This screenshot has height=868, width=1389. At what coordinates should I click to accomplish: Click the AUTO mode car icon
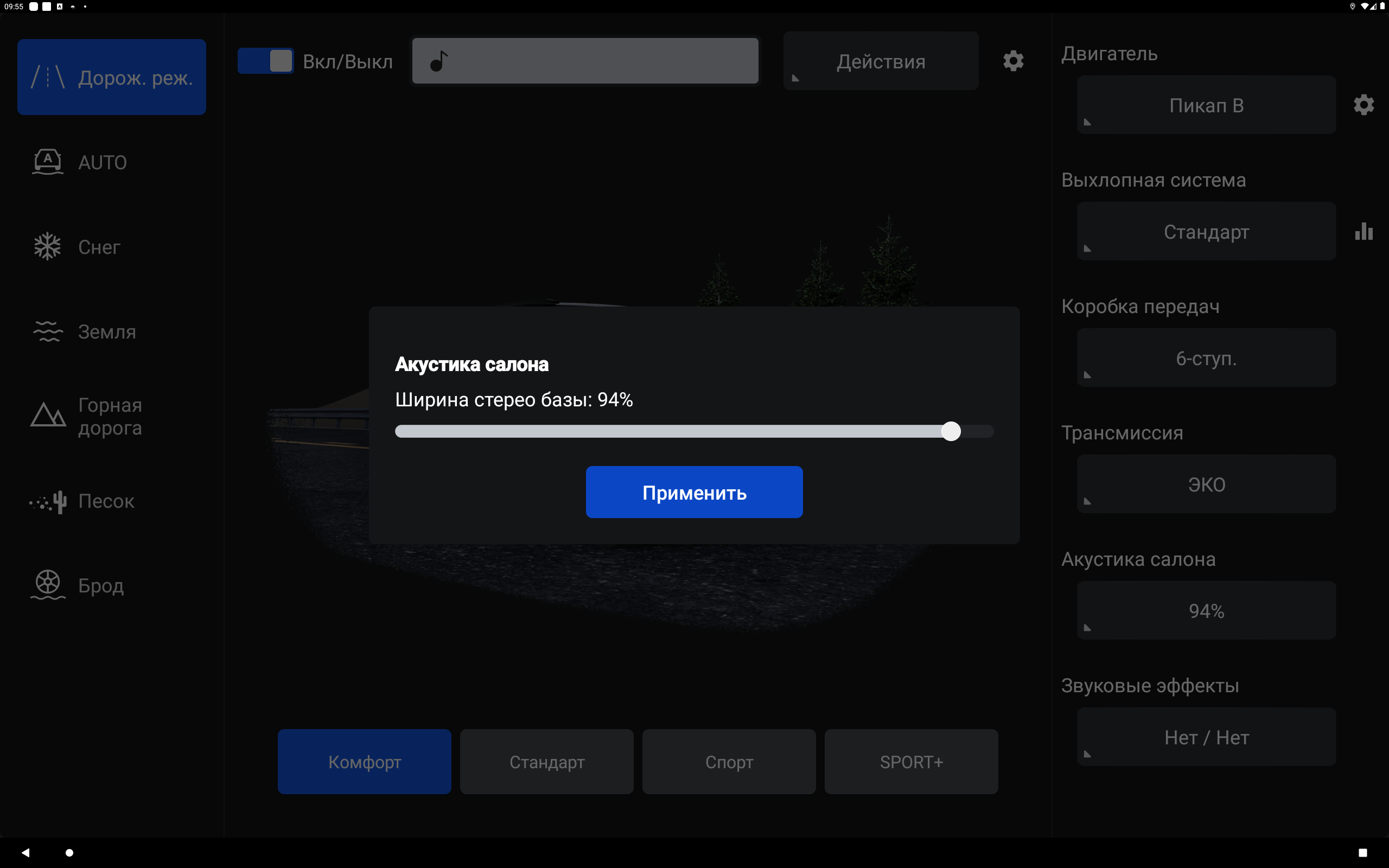coord(48,161)
